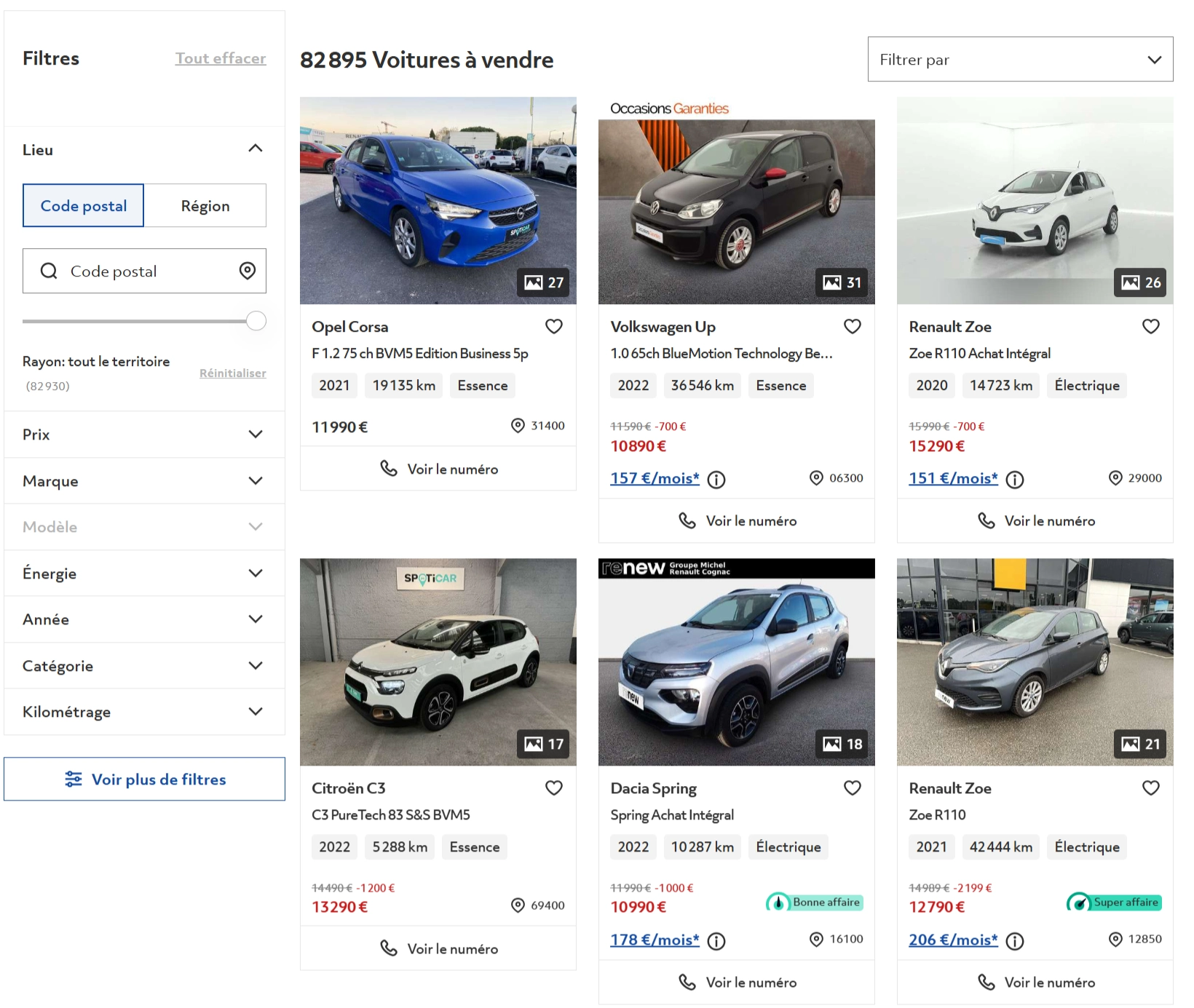Favorite the Opel Corsa with heart icon
Screen dimensions: 1194x1008
[554, 327]
